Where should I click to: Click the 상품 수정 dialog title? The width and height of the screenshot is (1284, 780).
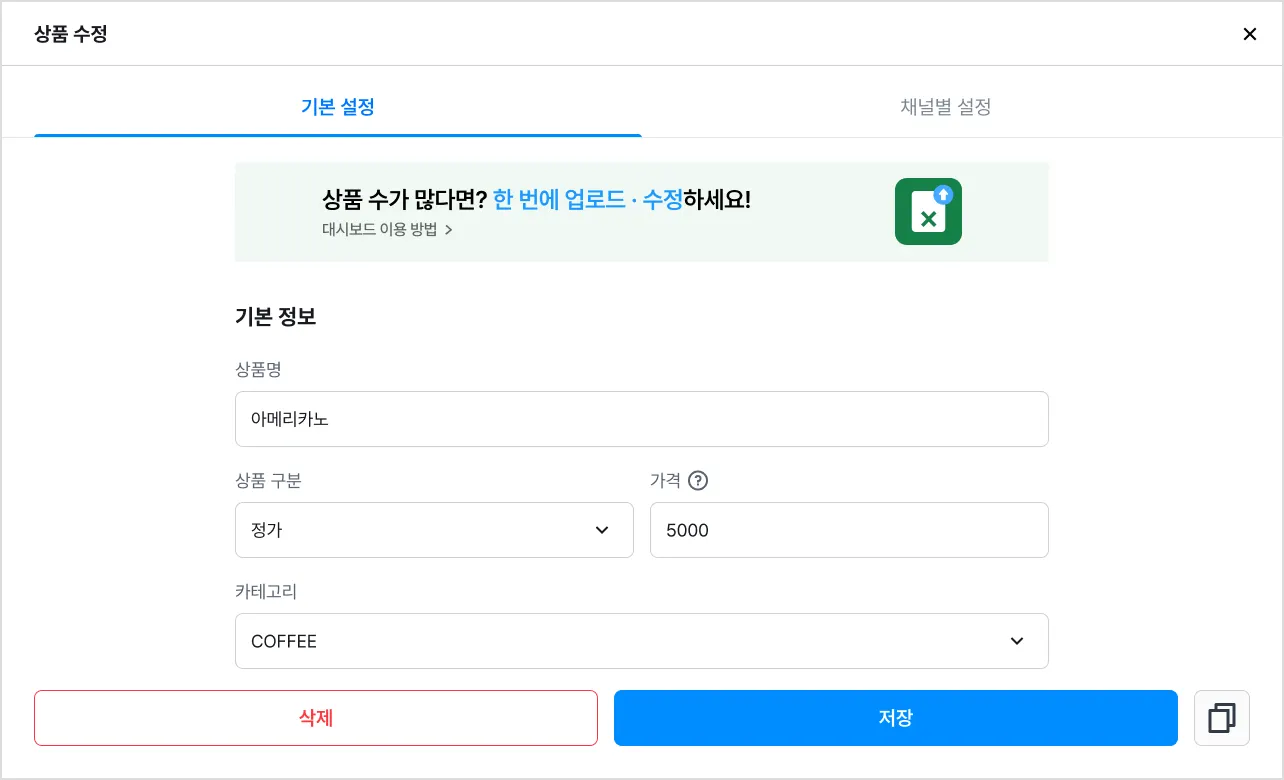point(71,34)
